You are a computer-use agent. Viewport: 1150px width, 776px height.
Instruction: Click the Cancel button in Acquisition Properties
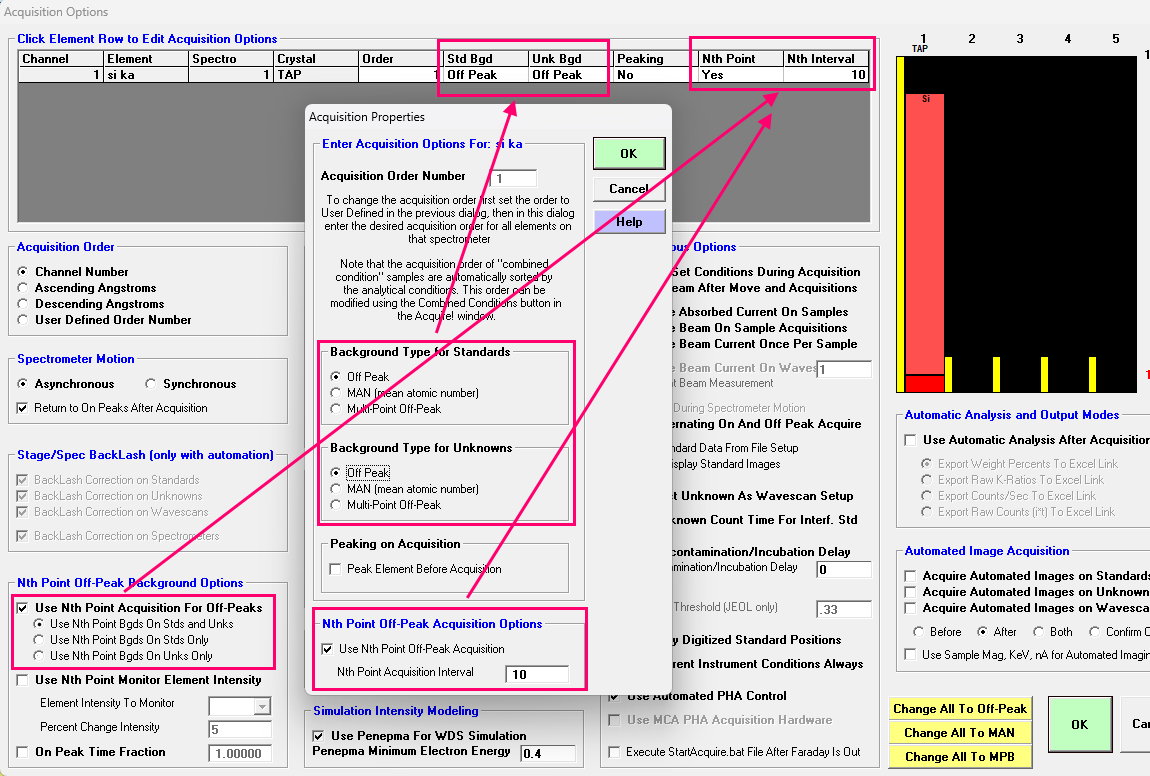pos(628,189)
